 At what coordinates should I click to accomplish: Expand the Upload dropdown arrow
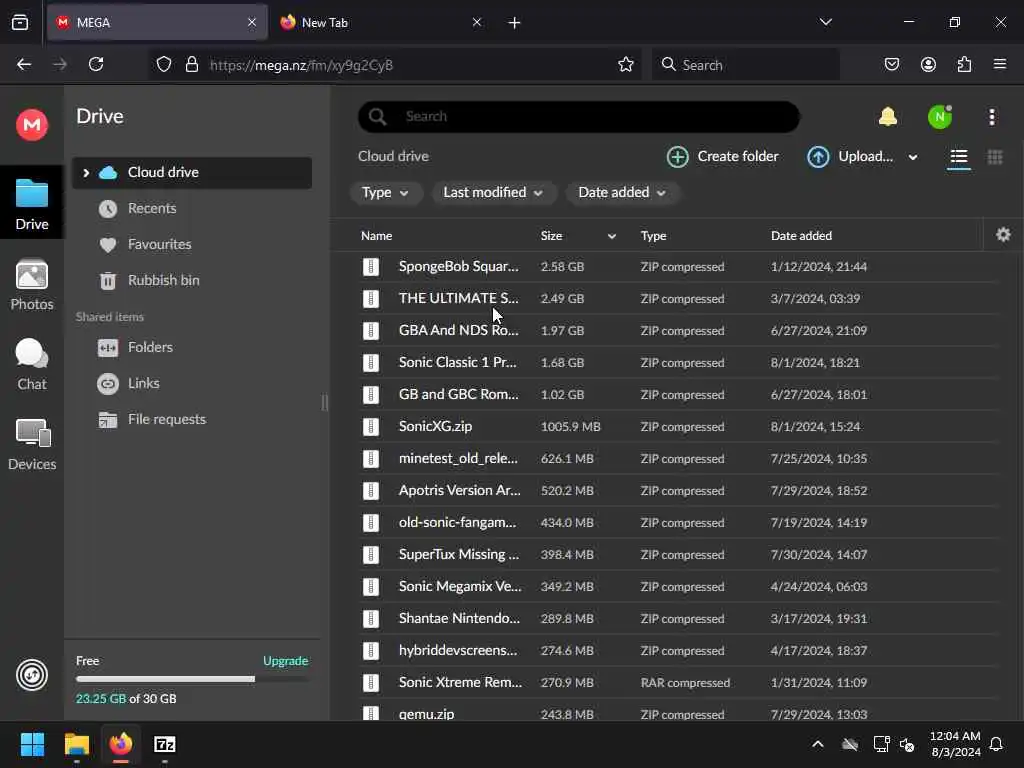pos(913,157)
